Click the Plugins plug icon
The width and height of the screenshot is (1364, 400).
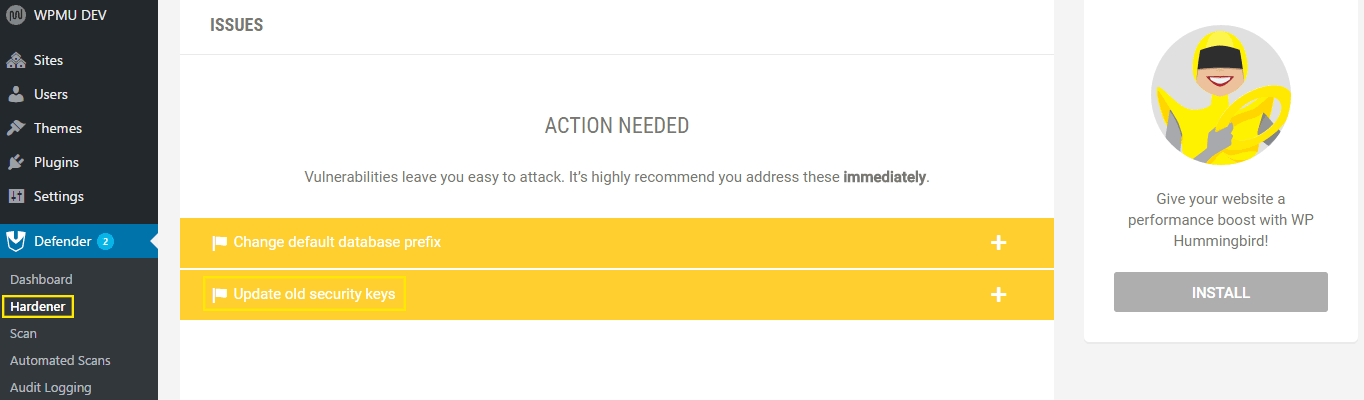click(16, 163)
